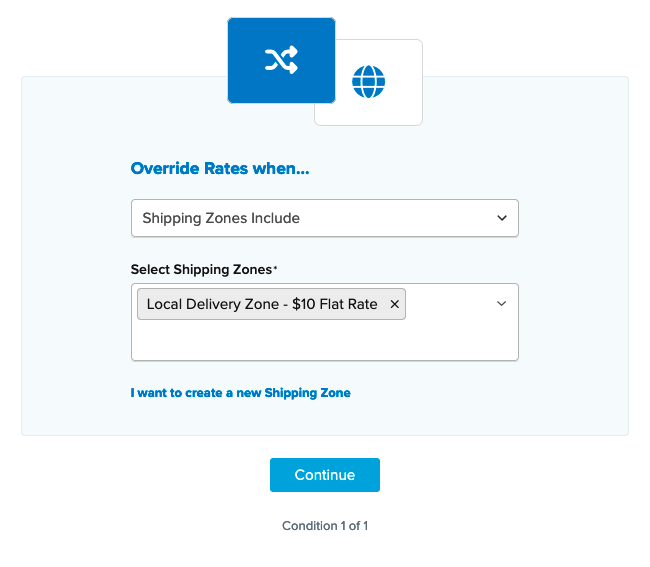Click the Shipping Zones Include text
Screen dimensions: 650x567
pyautogui.click(x=221, y=218)
